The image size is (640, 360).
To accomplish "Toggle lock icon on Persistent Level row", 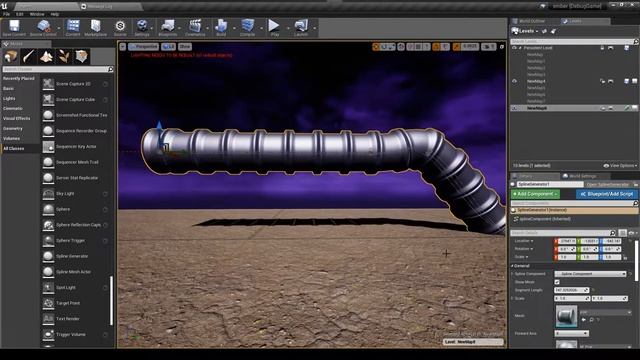I will tap(602, 48).
